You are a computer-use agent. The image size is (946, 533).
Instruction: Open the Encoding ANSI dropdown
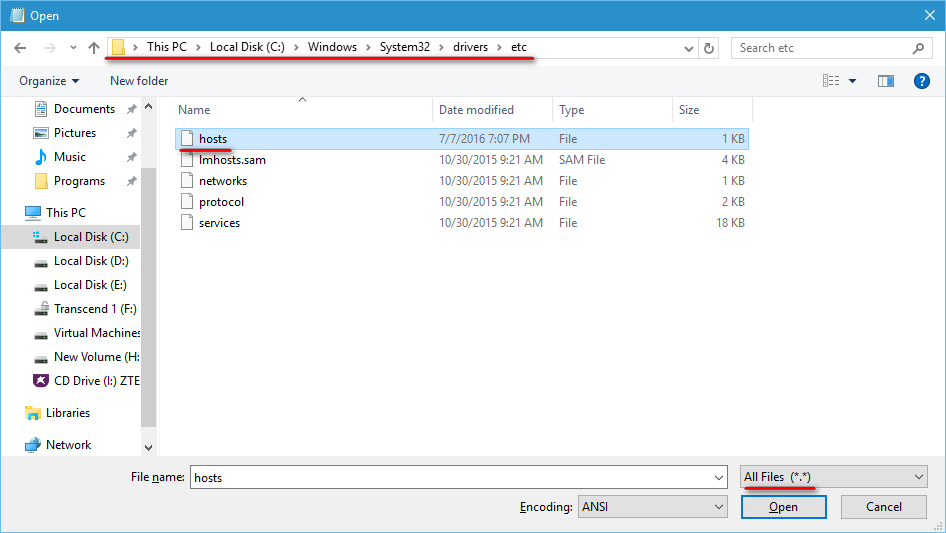click(x=652, y=507)
